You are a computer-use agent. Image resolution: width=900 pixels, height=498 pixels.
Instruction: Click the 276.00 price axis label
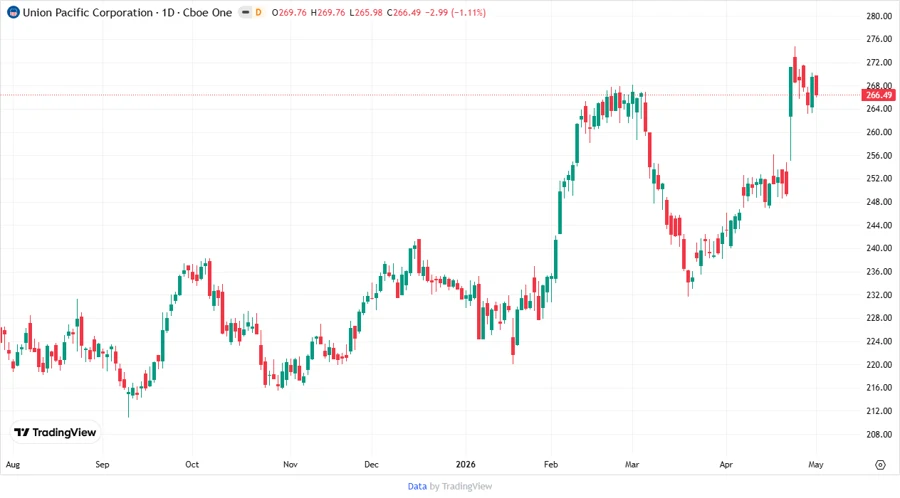[x=879, y=39]
